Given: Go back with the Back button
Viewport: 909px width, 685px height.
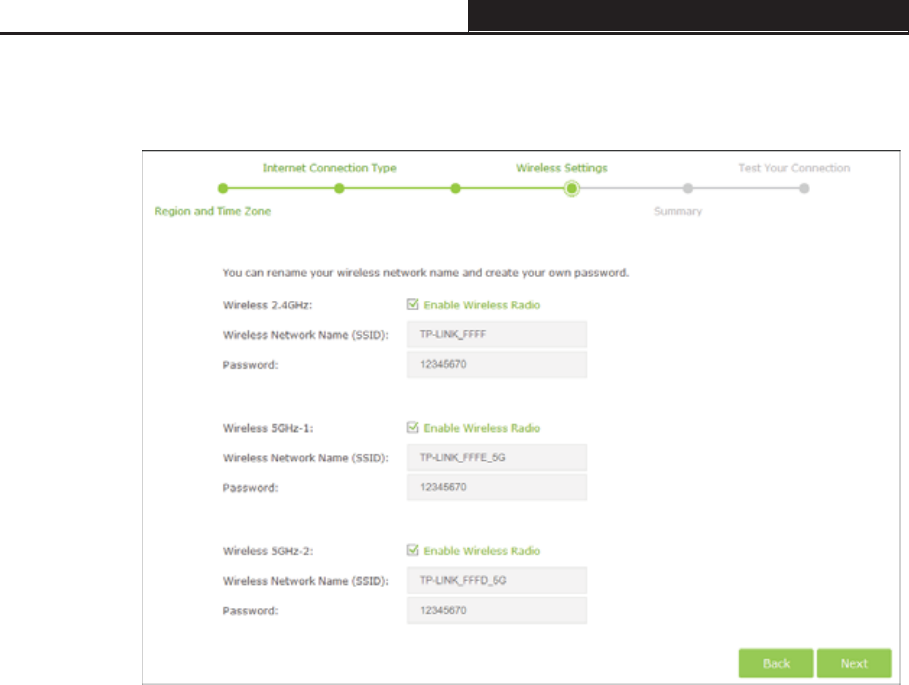Looking at the screenshot, I should 776,663.
